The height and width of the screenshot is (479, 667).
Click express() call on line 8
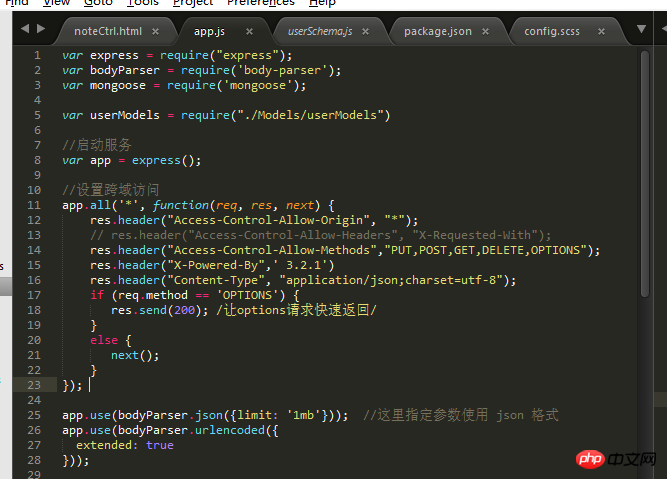(x=163, y=160)
